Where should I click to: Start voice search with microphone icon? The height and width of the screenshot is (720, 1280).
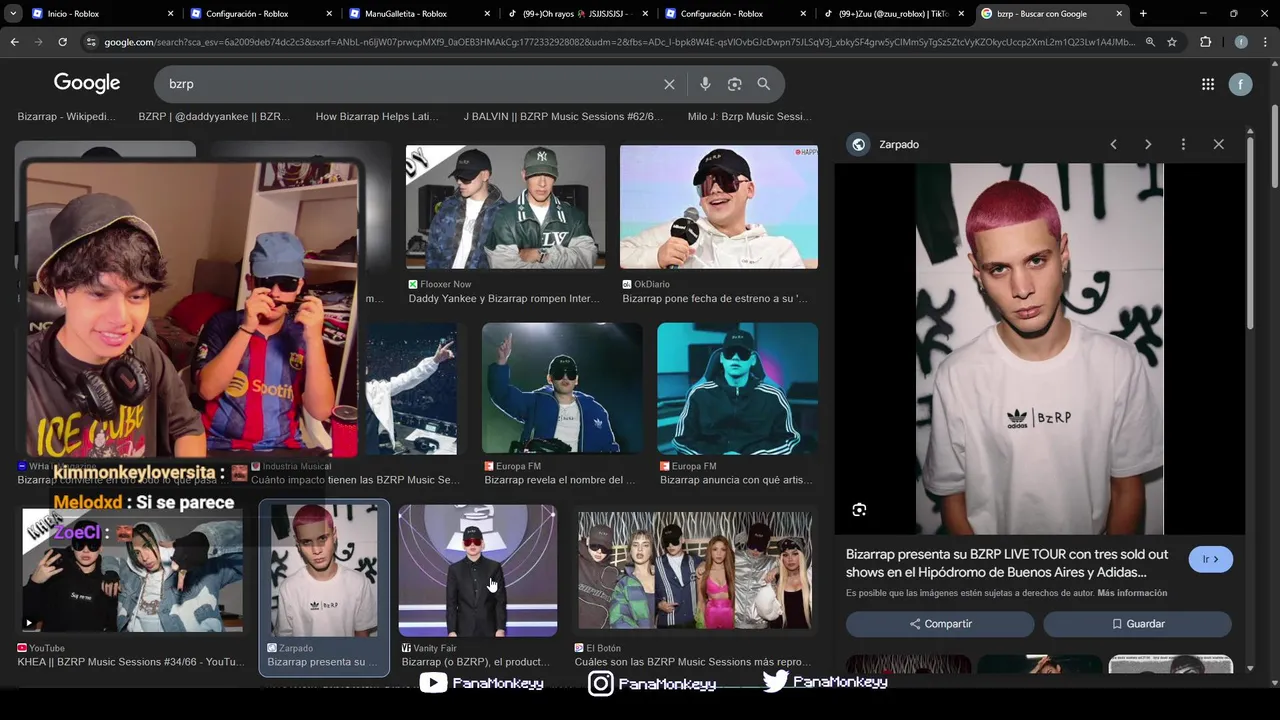pos(705,84)
